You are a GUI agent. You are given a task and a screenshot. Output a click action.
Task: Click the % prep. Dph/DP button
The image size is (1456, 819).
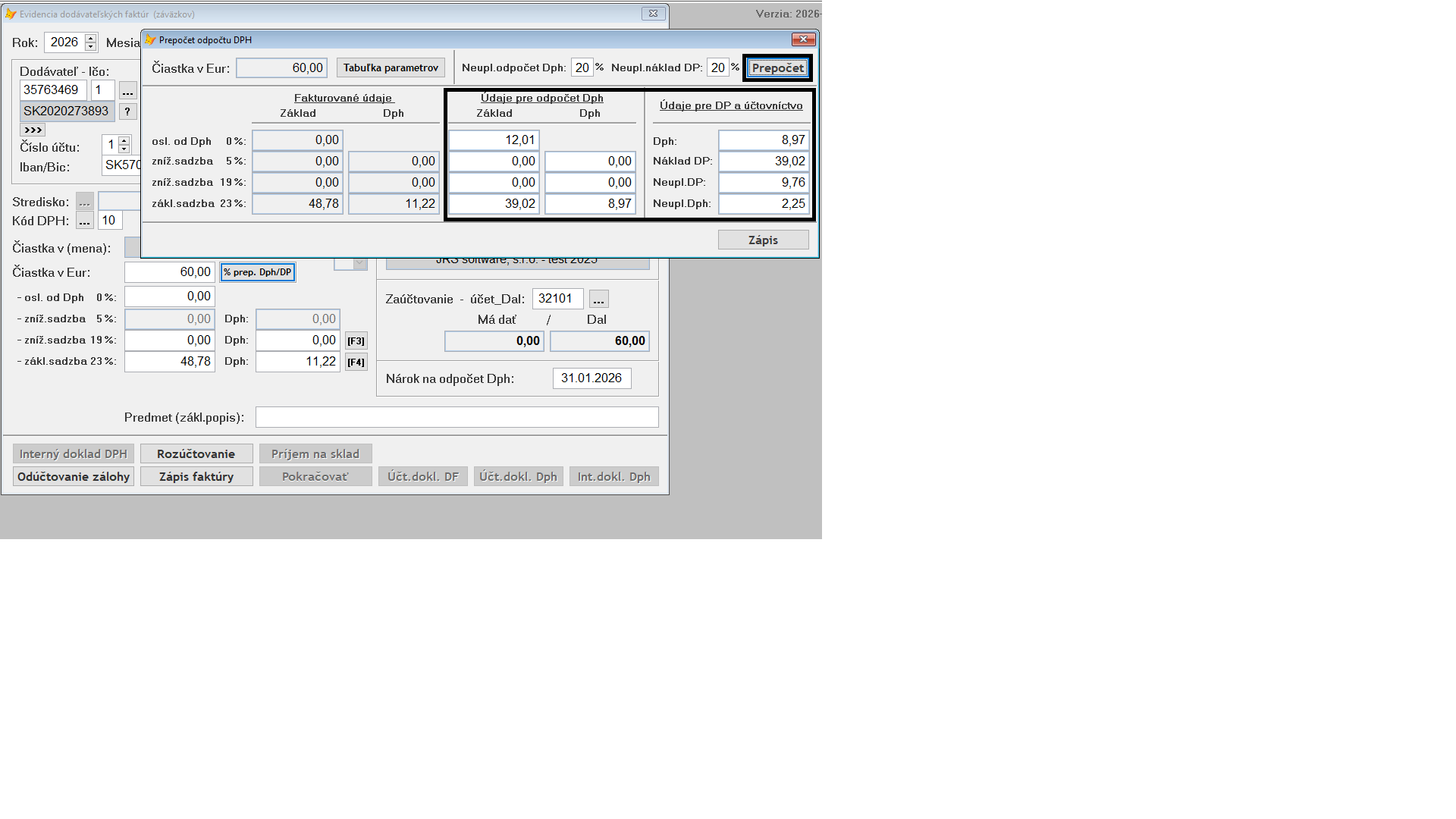(258, 272)
